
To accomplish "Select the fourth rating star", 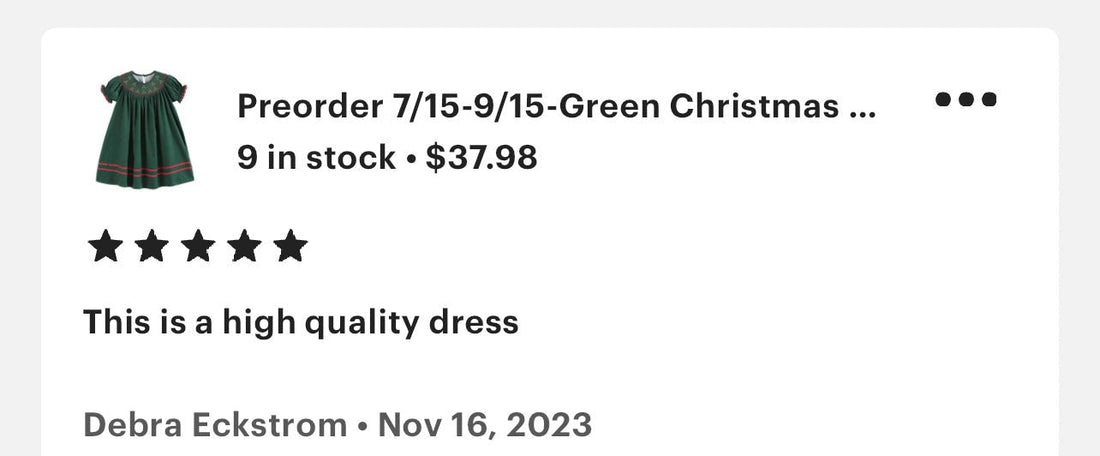I will coord(244,246).
